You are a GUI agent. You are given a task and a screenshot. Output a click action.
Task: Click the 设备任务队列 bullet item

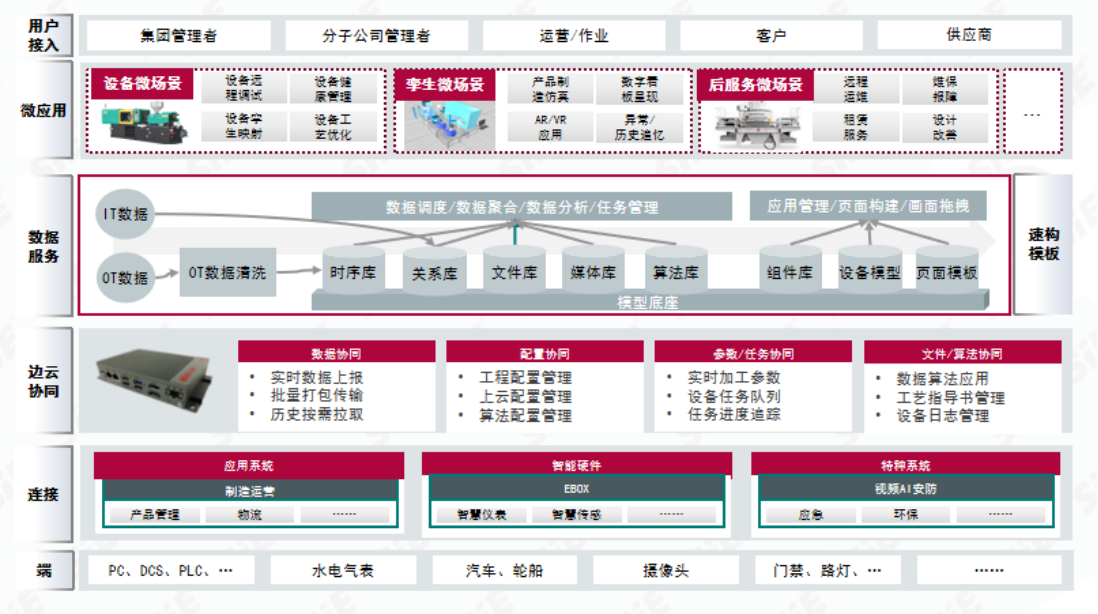pos(734,396)
